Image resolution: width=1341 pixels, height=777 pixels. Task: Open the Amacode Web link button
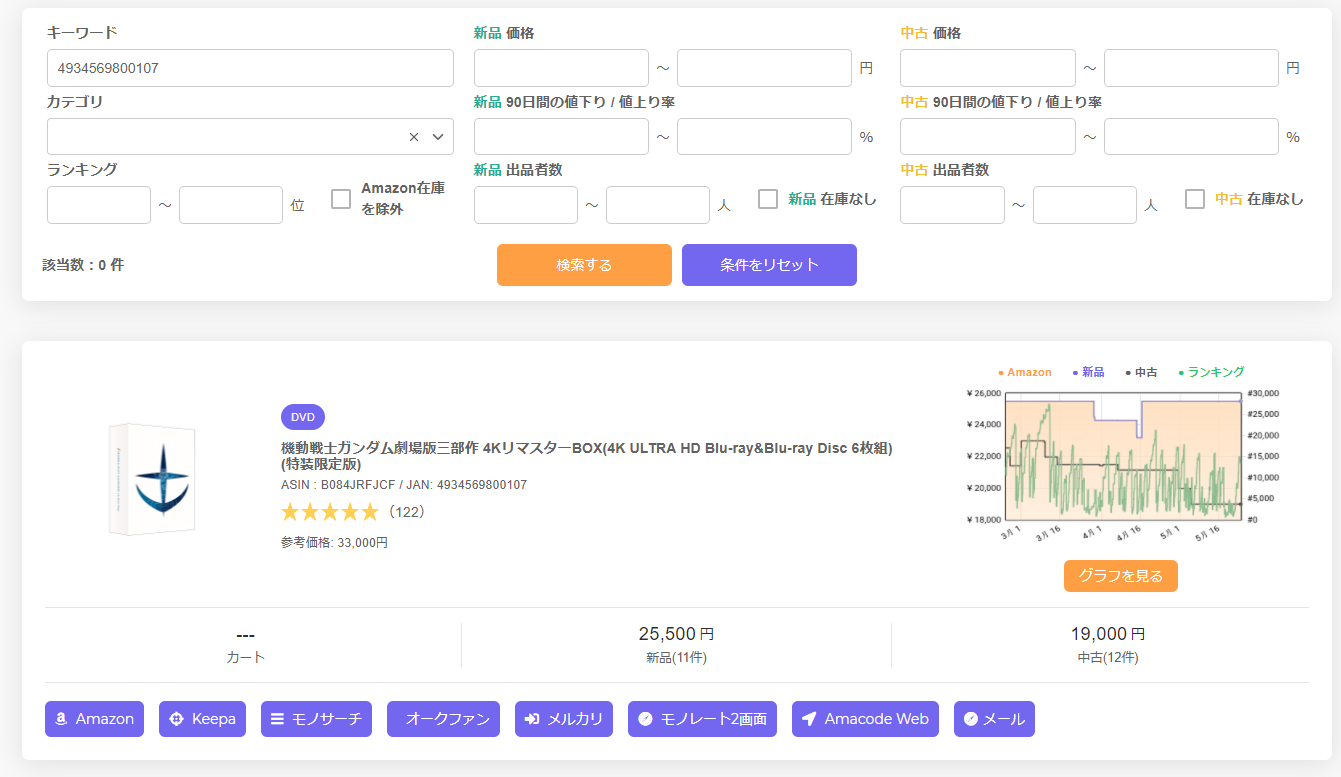tap(865, 719)
